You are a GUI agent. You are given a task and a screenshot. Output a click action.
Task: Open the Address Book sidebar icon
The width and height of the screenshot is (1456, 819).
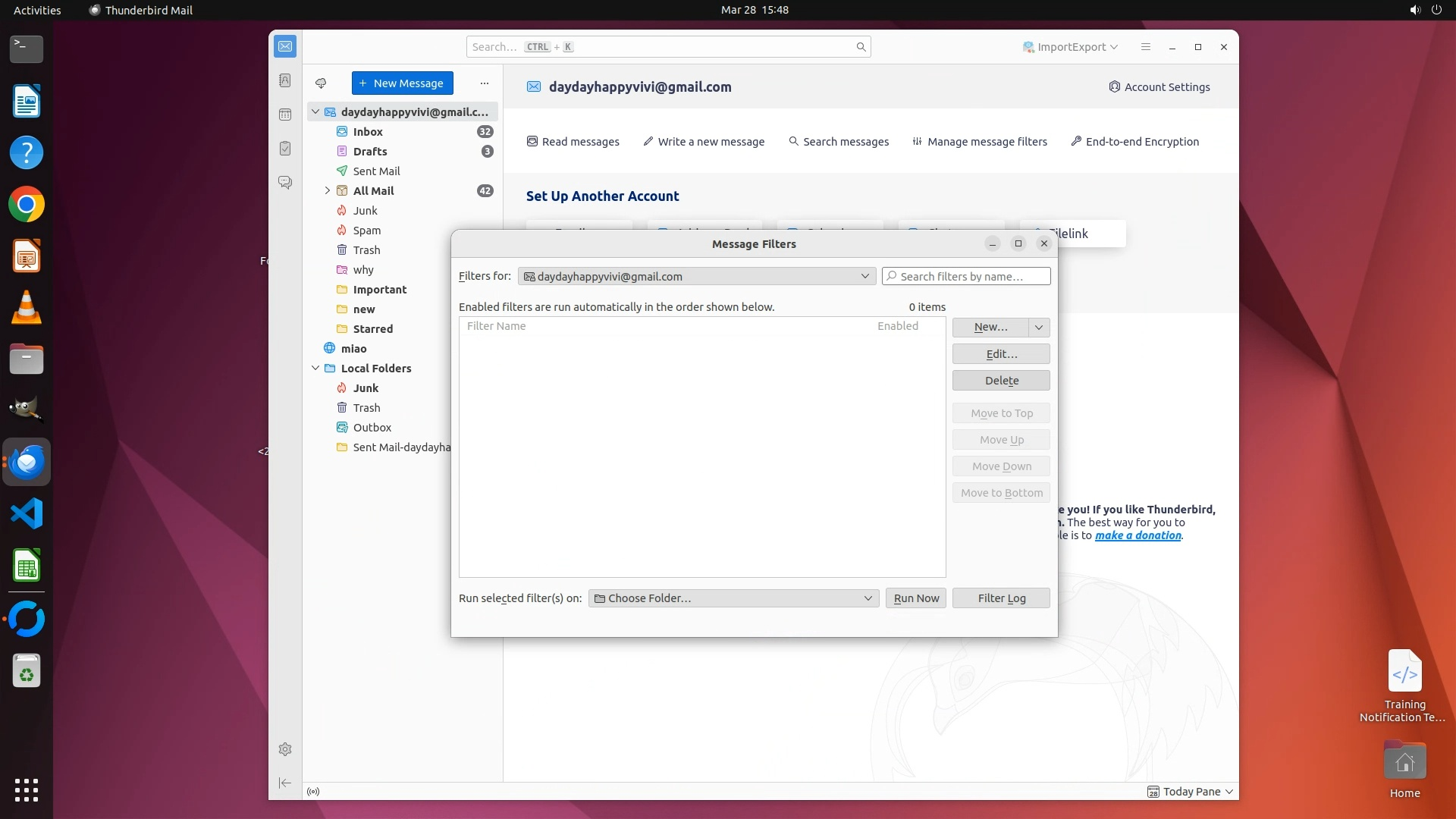[285, 80]
